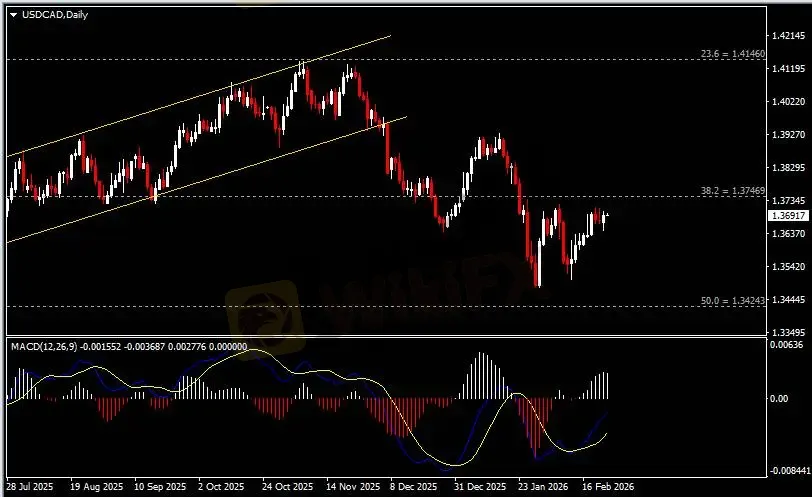Image resolution: width=812 pixels, height=497 pixels.
Task: Click the 1.35420 price scale value
Action: click(789, 267)
